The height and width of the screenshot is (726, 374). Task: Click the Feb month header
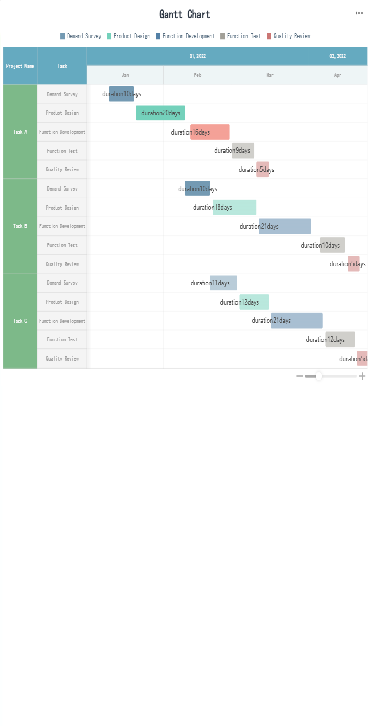pos(198,75)
